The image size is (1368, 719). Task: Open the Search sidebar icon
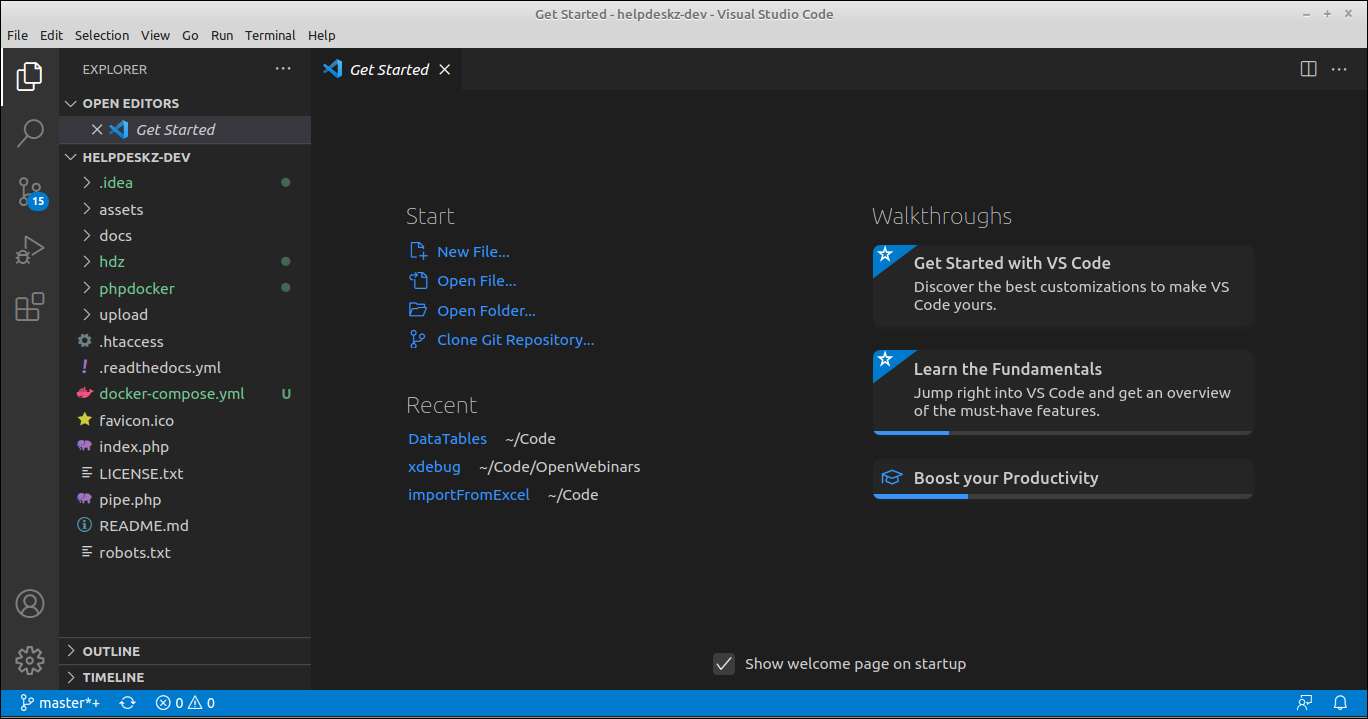(x=30, y=131)
